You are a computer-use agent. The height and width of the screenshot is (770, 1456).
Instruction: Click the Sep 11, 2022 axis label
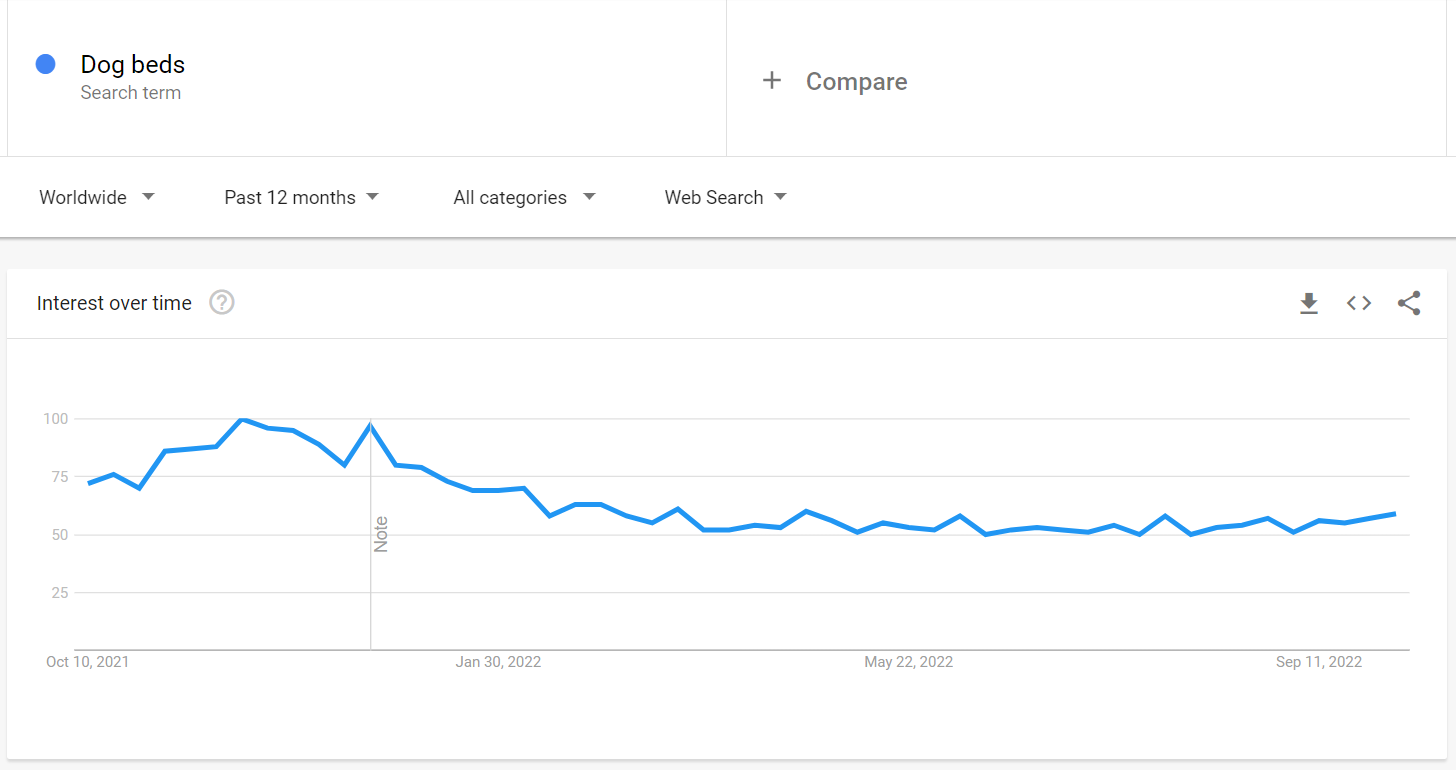pyautogui.click(x=1318, y=662)
